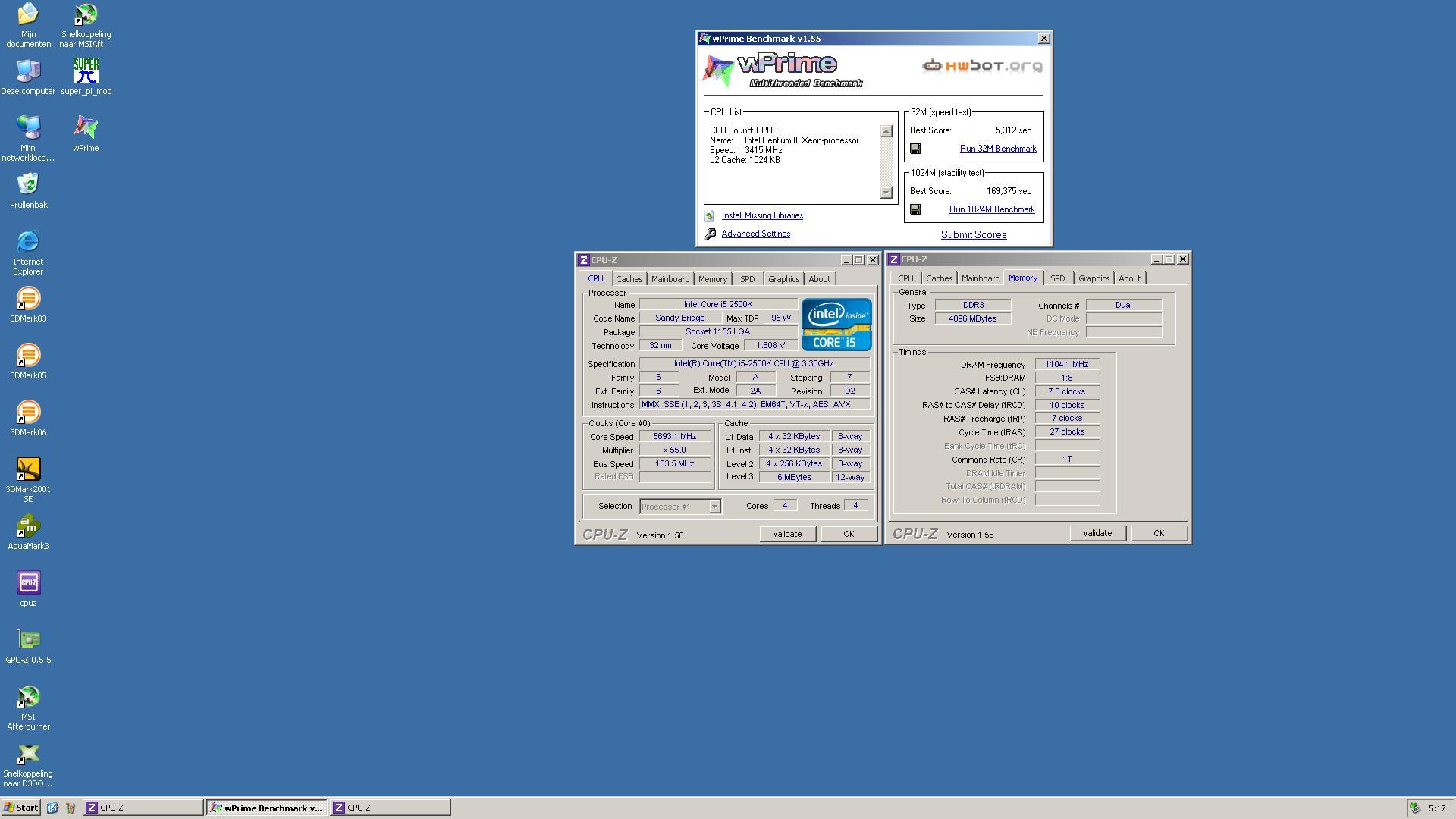Open SPD tab in right CPU-Z window

point(1058,278)
